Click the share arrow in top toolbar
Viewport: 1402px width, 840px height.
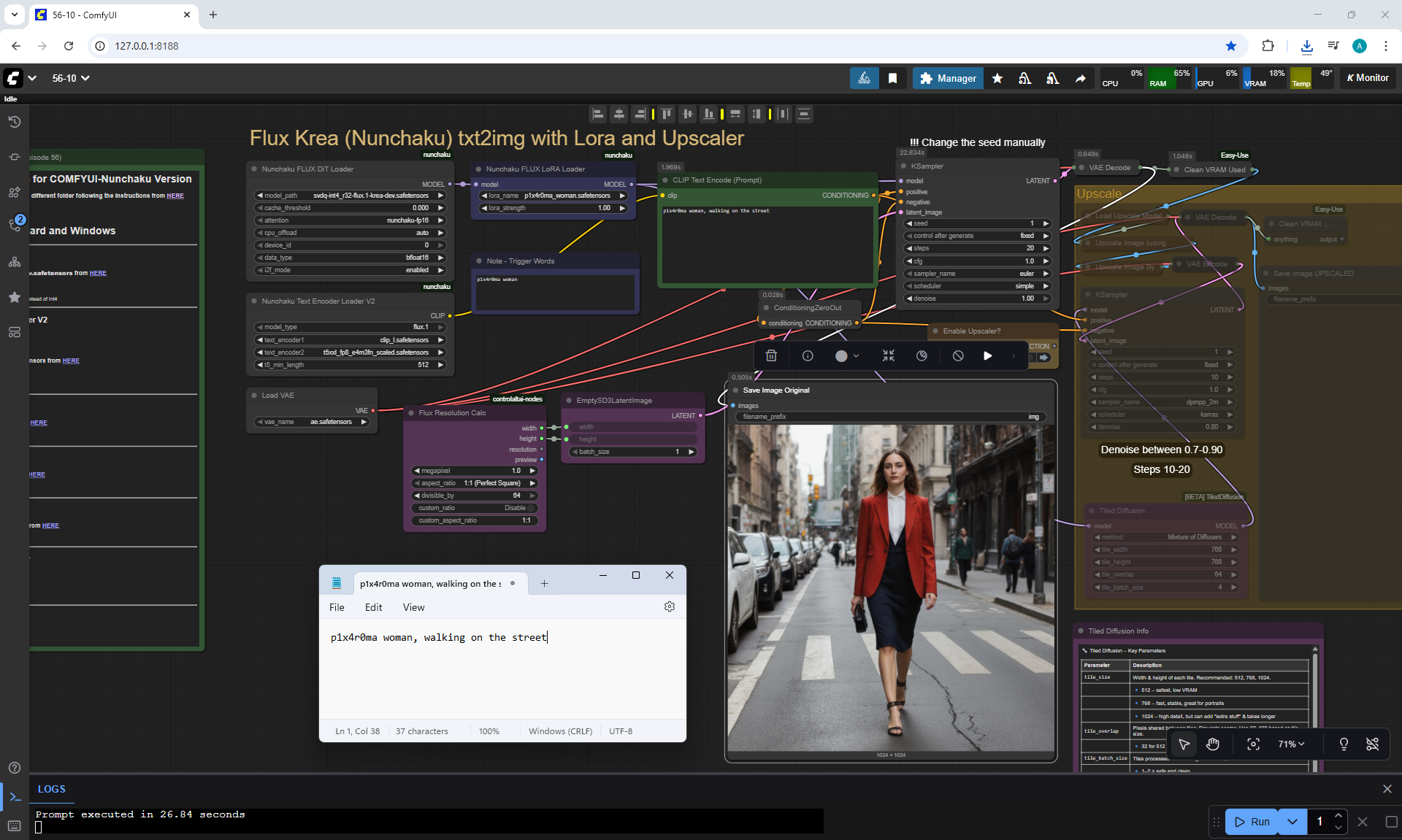(1080, 78)
